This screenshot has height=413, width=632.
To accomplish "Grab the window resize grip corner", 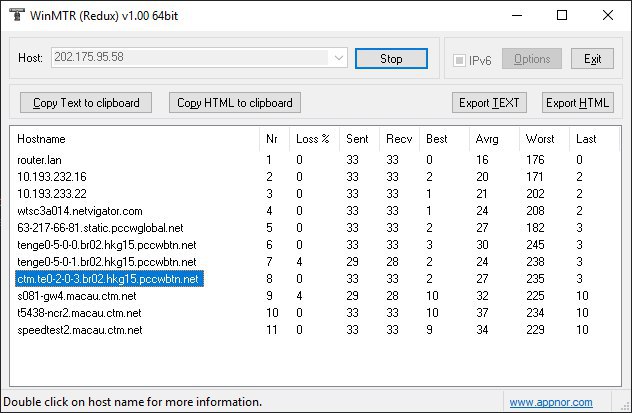I will coord(626,407).
